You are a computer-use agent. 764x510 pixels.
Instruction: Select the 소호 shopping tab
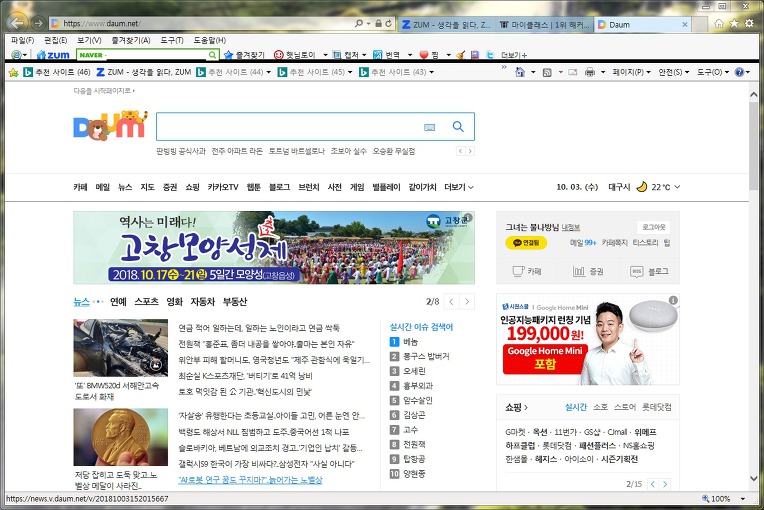(600, 407)
